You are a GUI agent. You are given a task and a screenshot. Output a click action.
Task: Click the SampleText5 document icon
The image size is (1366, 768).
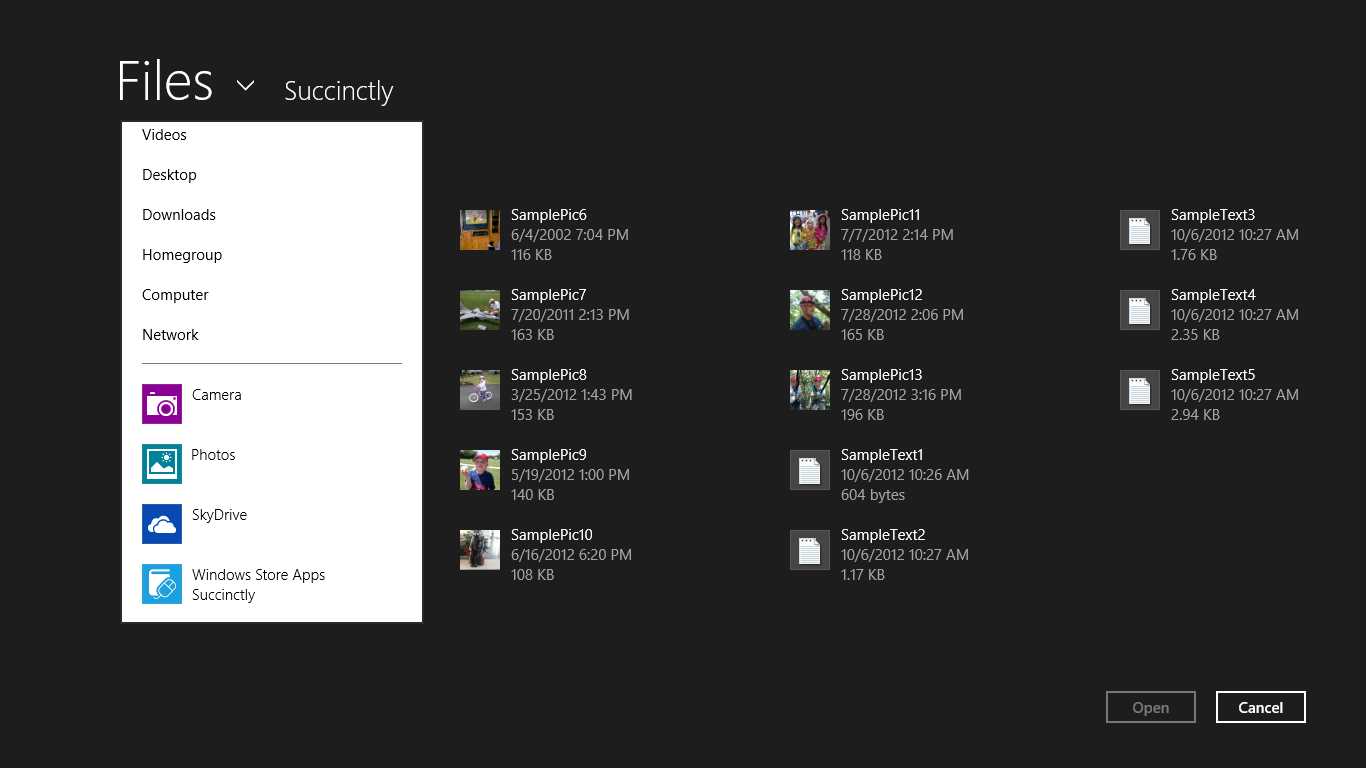1139,390
